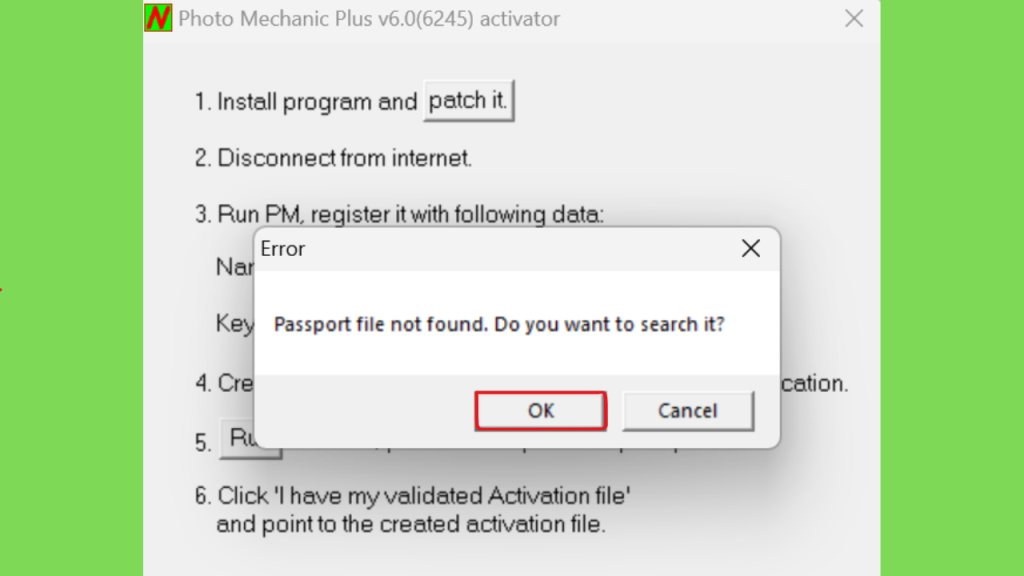Click the 'Install program and' instruction text
The height and width of the screenshot is (576, 1024).
[317, 102]
